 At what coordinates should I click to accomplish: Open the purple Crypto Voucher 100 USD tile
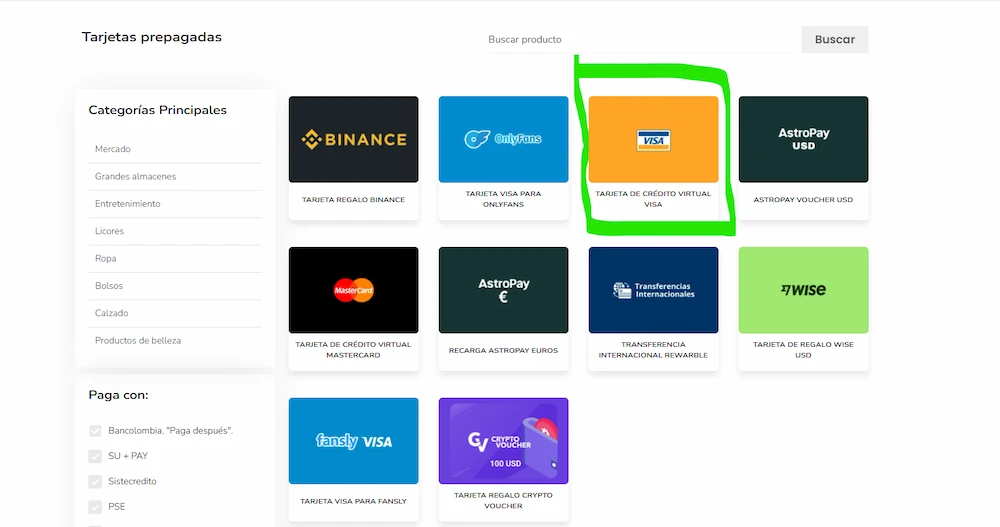(x=503, y=441)
